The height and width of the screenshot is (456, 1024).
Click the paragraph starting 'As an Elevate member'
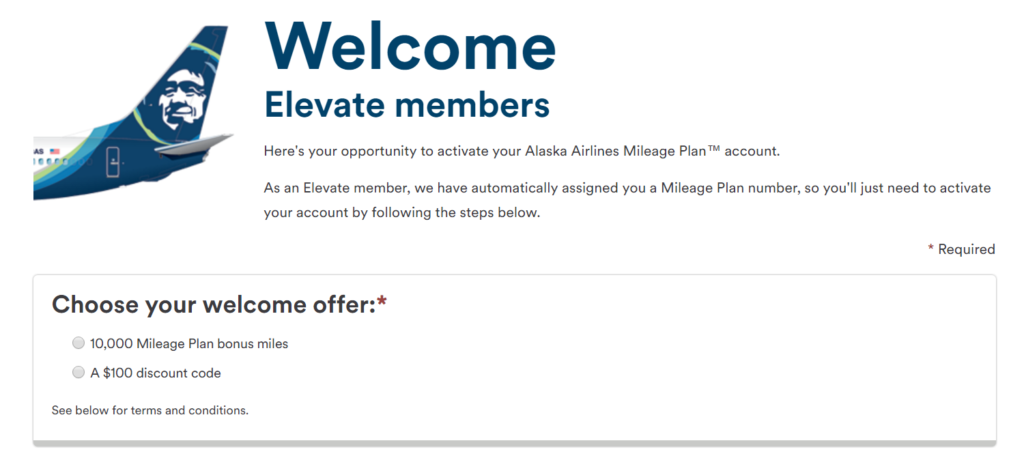point(627,201)
